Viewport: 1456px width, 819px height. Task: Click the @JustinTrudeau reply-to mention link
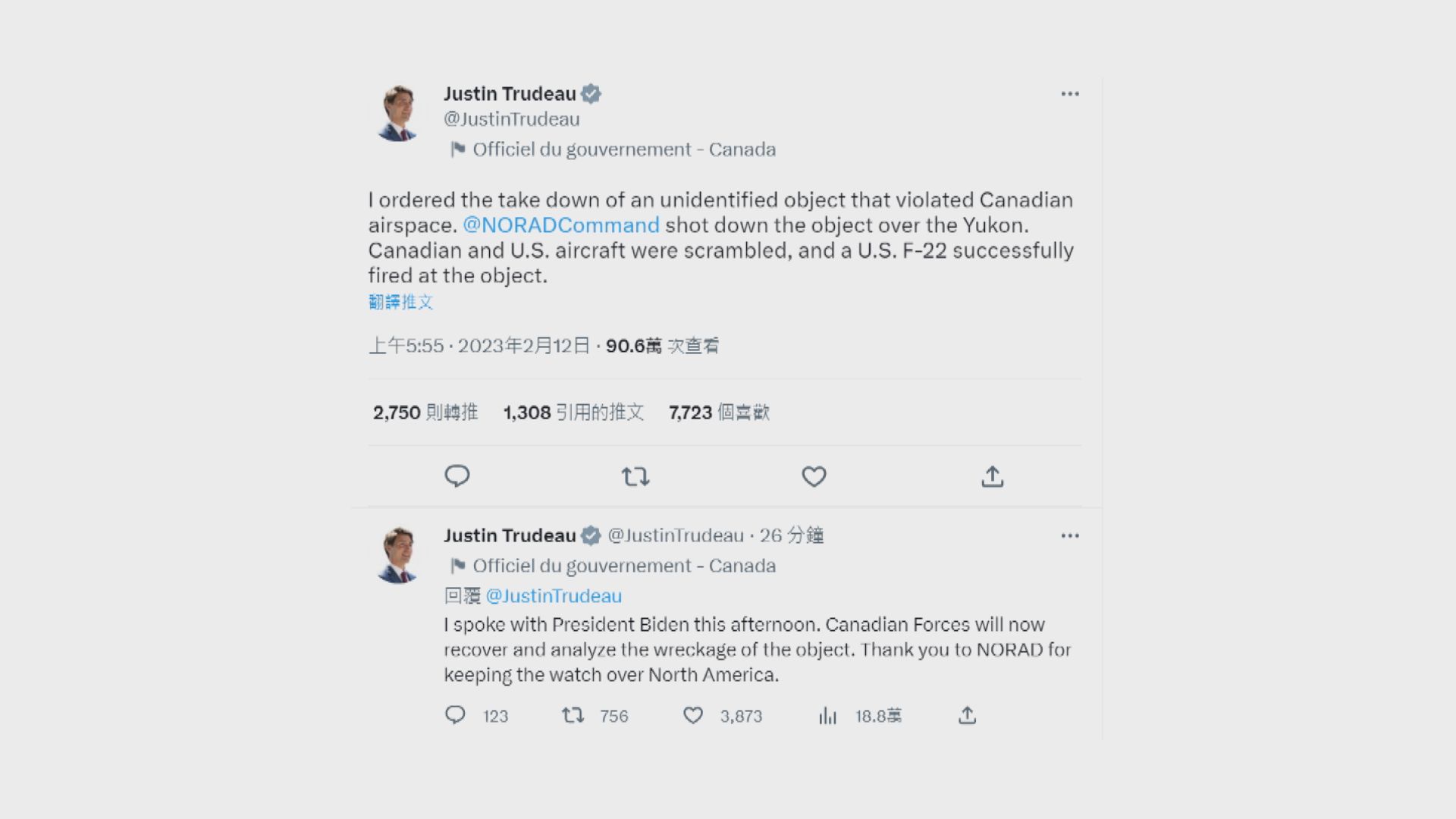554,596
